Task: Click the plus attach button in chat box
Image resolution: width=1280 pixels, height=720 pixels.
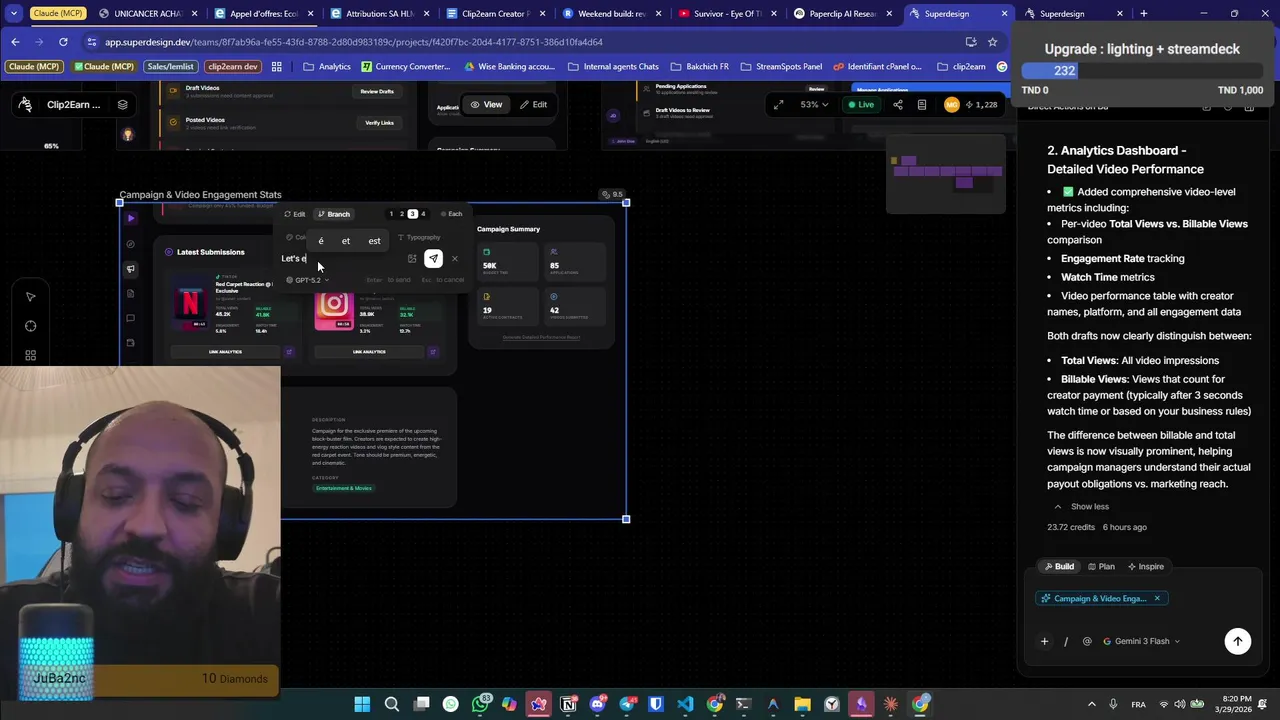Action: point(1044,642)
